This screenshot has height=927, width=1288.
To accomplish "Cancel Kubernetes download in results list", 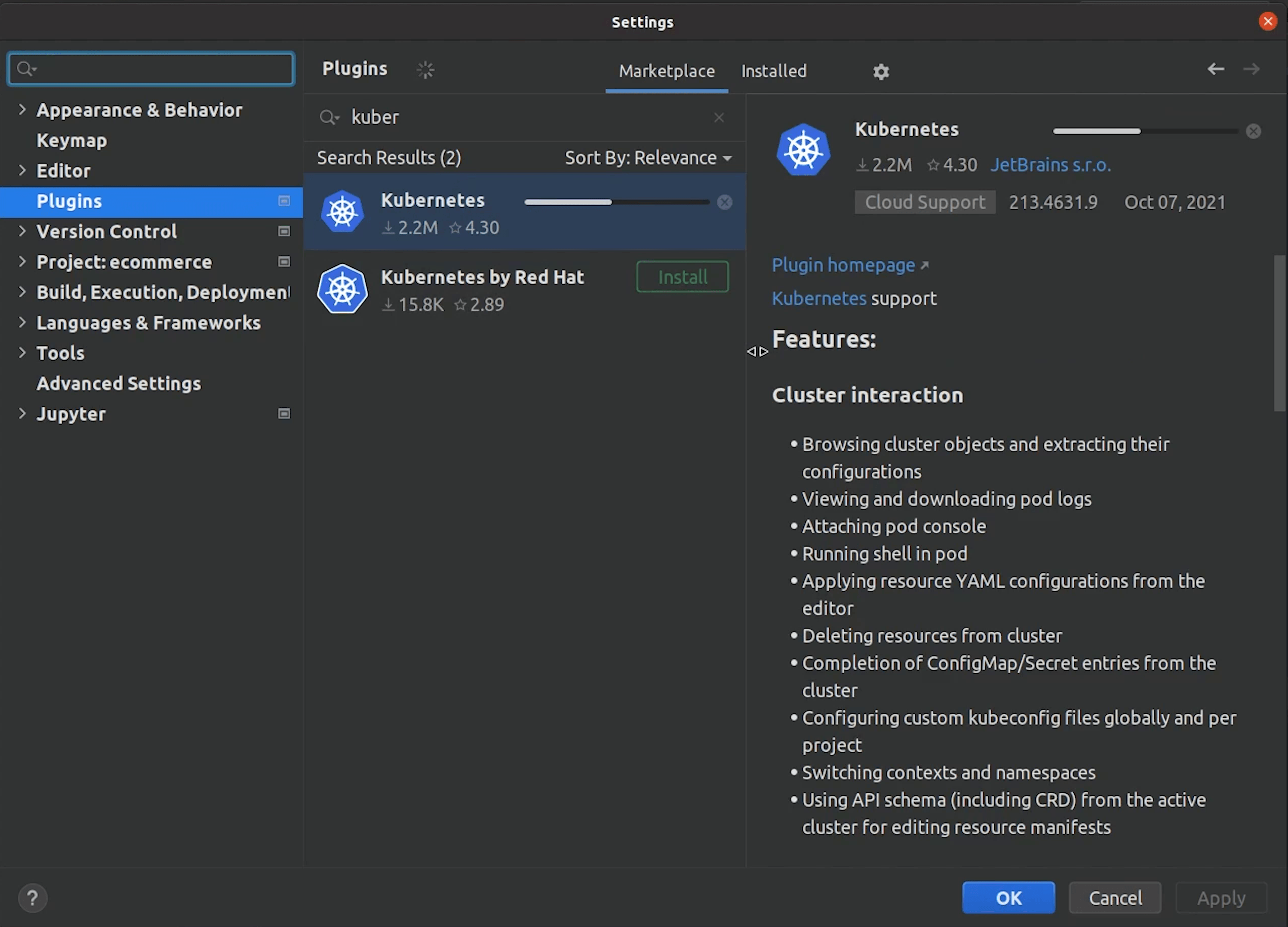I will 724,202.
